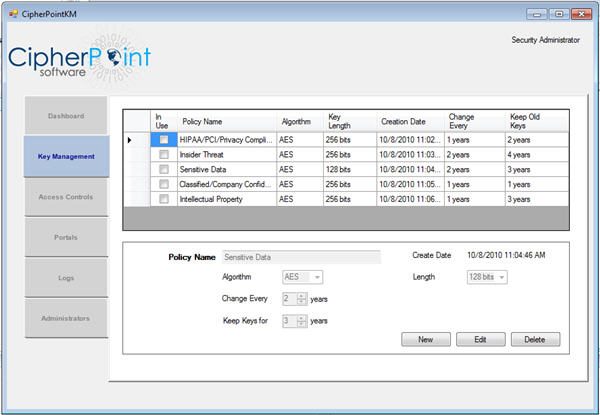This screenshot has height=415, width=600.
Task: Toggle In Use checkbox for HIPAA/PCI/Privacy policy
Action: coord(164,140)
